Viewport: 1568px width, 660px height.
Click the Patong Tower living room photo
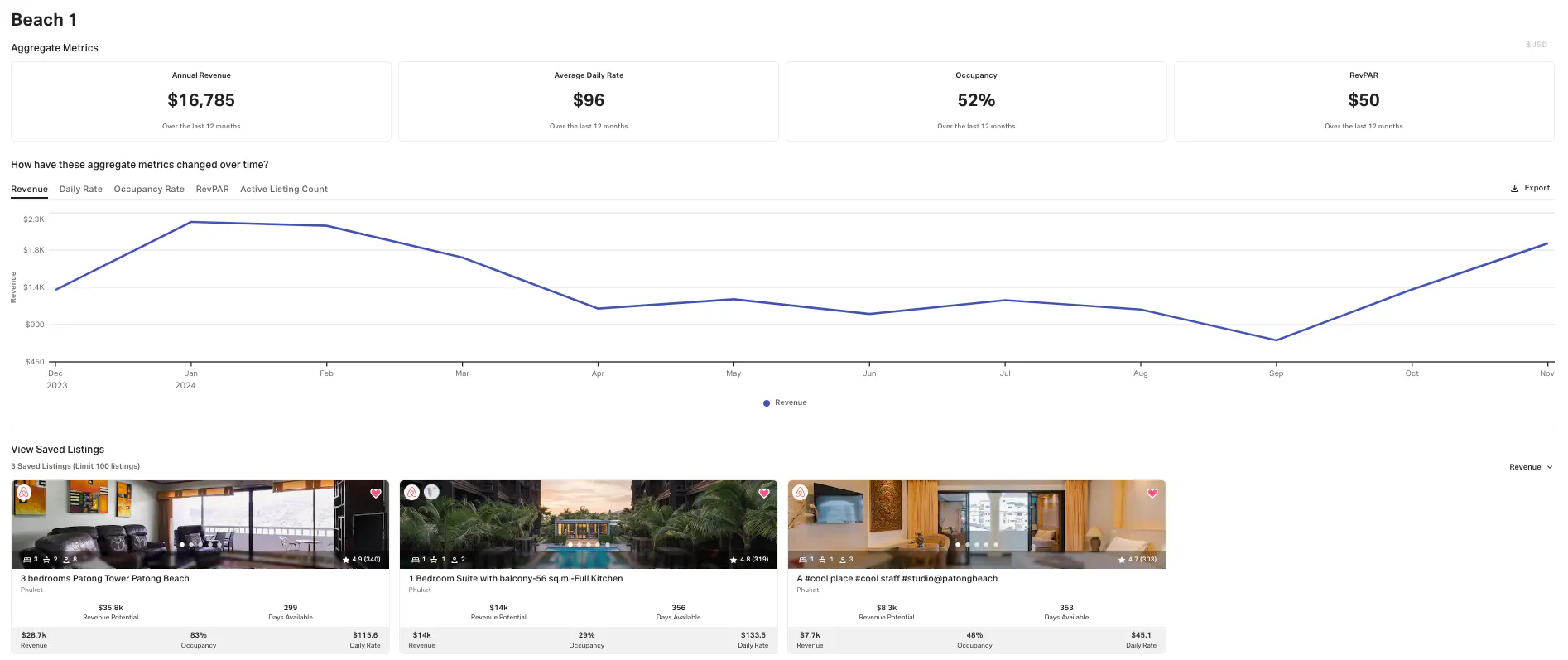pos(200,524)
